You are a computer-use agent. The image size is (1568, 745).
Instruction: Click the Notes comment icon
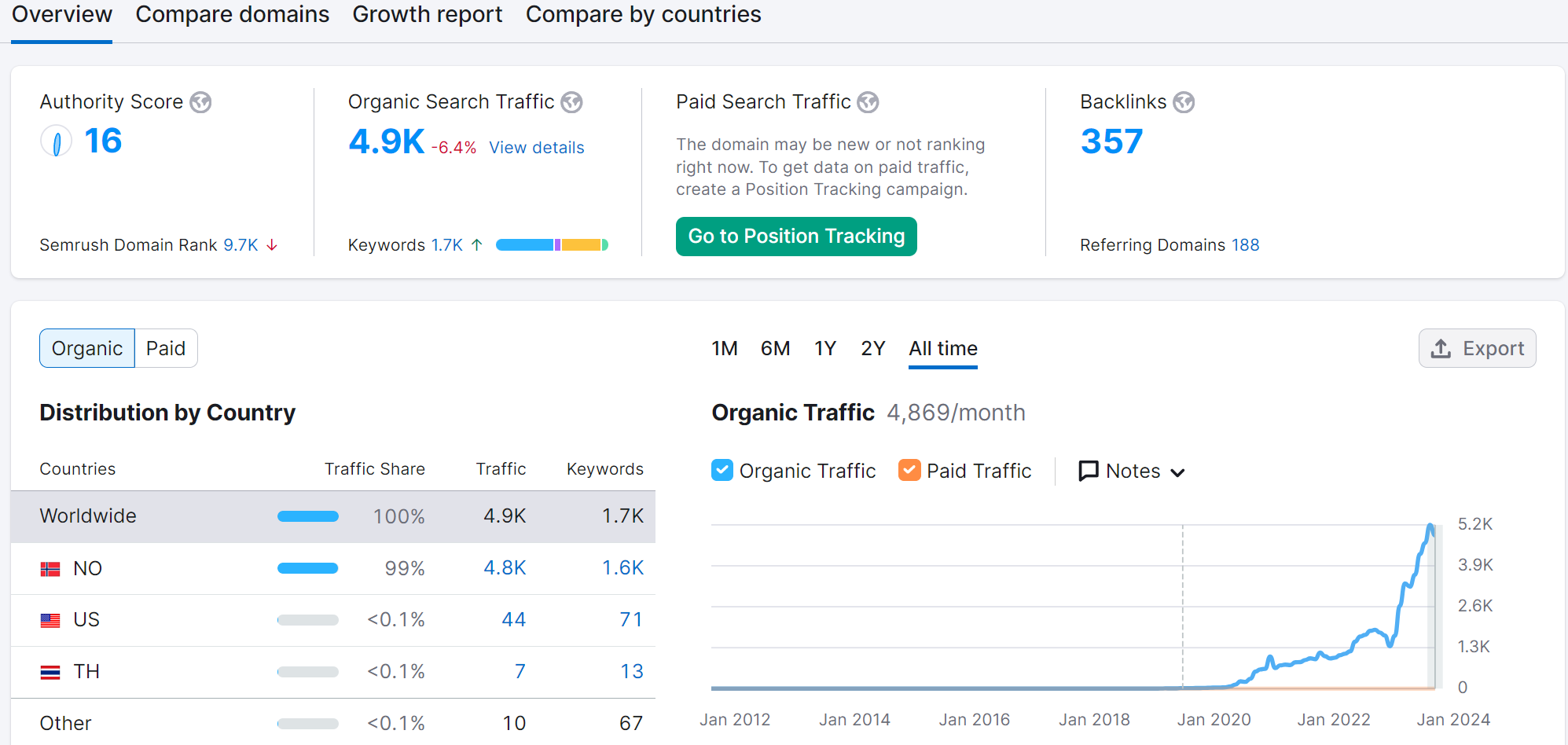coord(1089,470)
